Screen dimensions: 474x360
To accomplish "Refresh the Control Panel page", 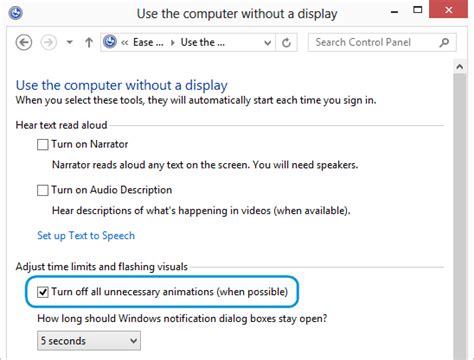I will click(286, 43).
